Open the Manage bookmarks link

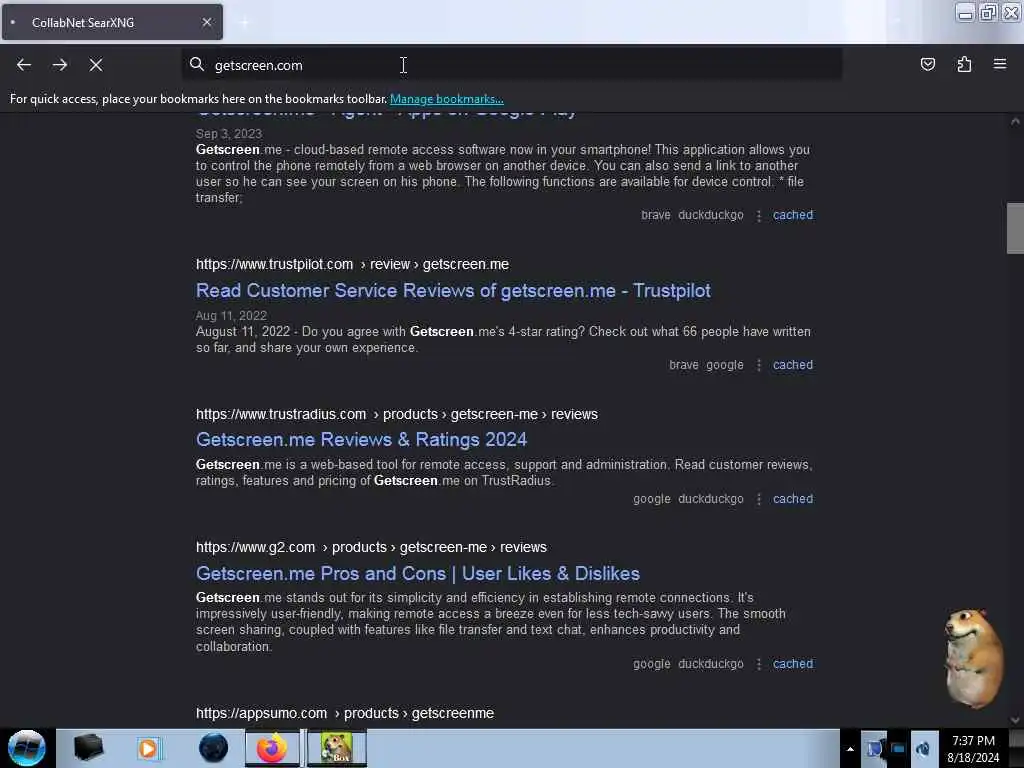point(447,99)
